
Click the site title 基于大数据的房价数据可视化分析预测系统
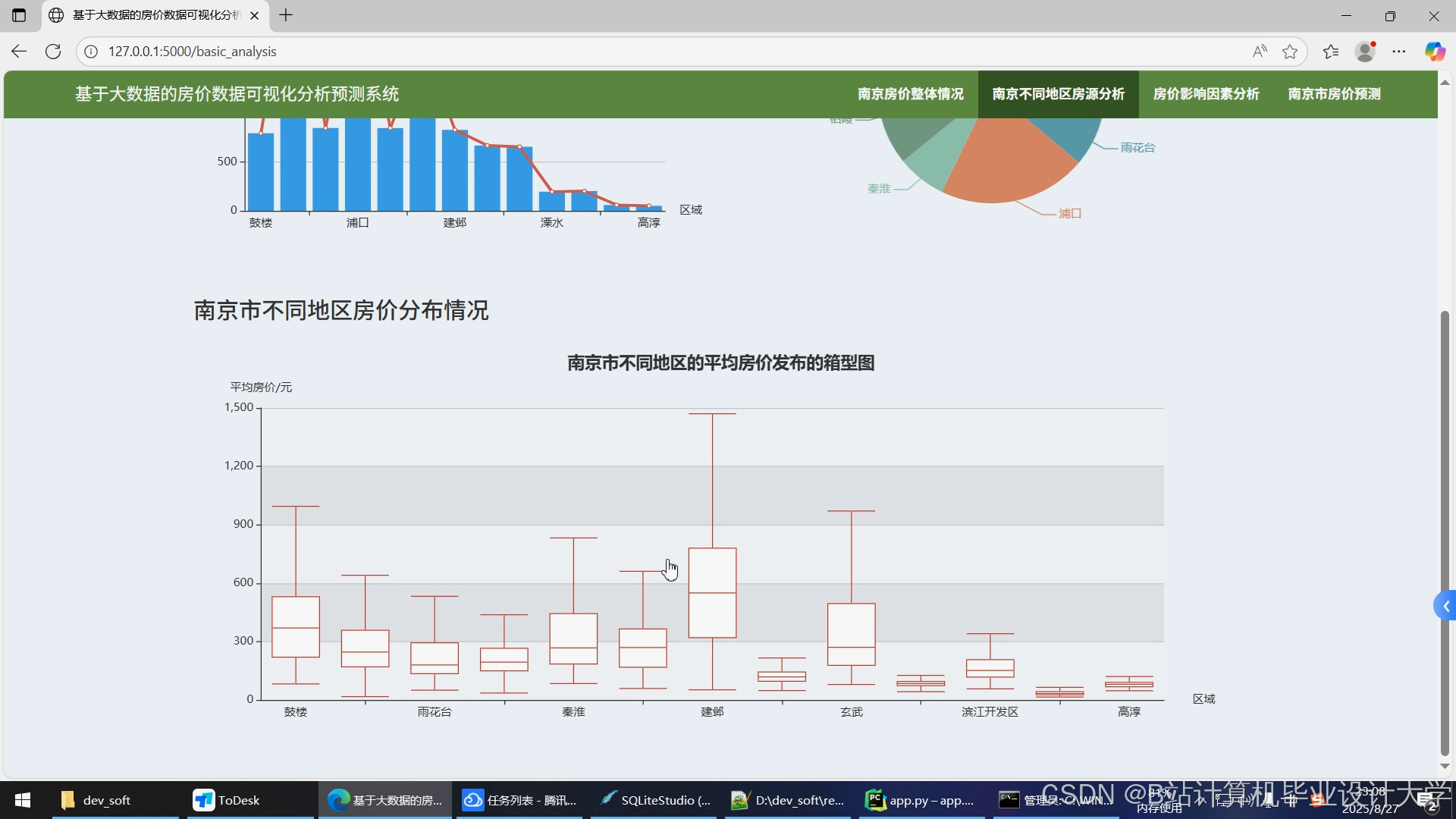(x=237, y=94)
